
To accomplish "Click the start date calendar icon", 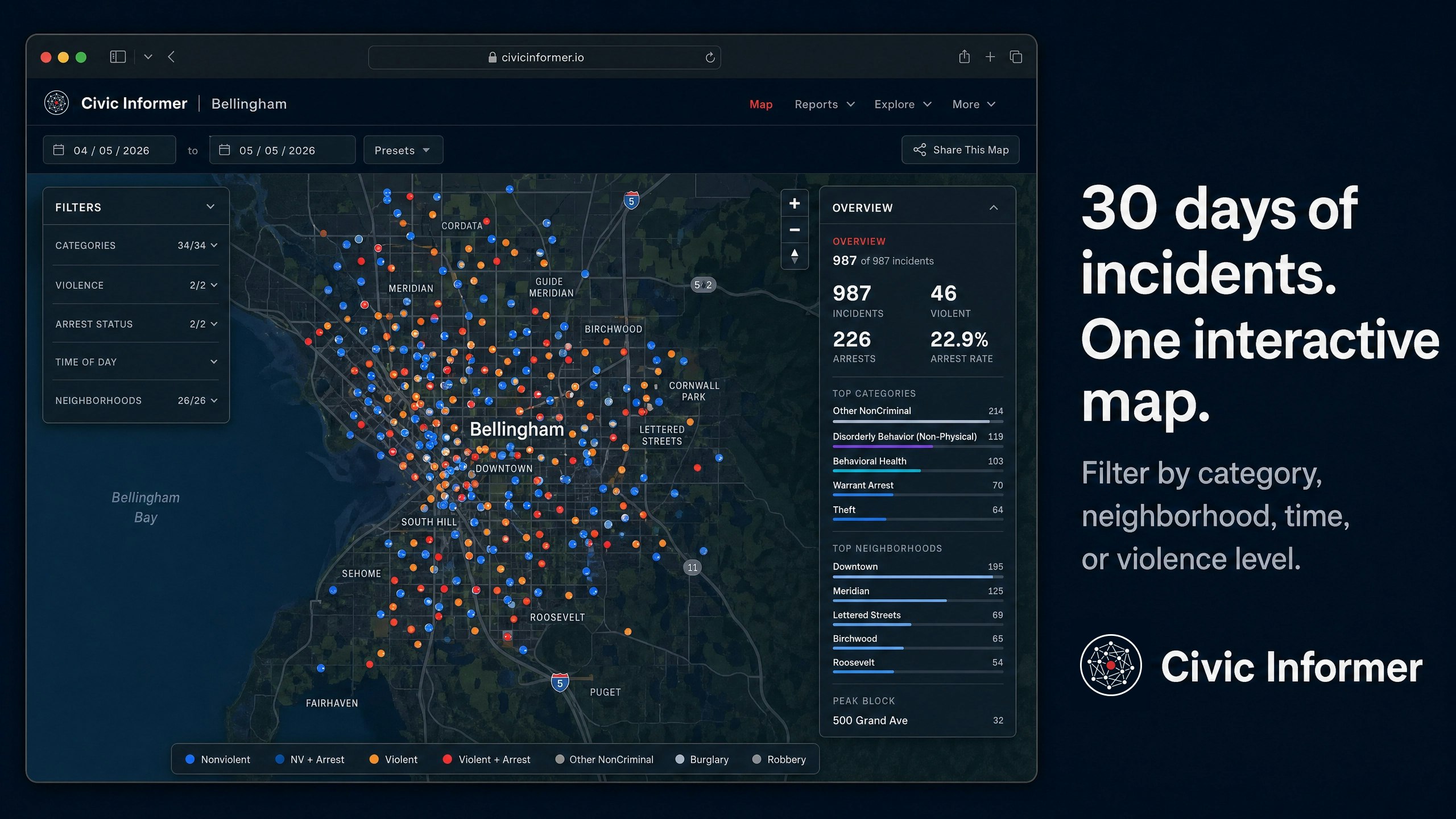I will coord(59,150).
